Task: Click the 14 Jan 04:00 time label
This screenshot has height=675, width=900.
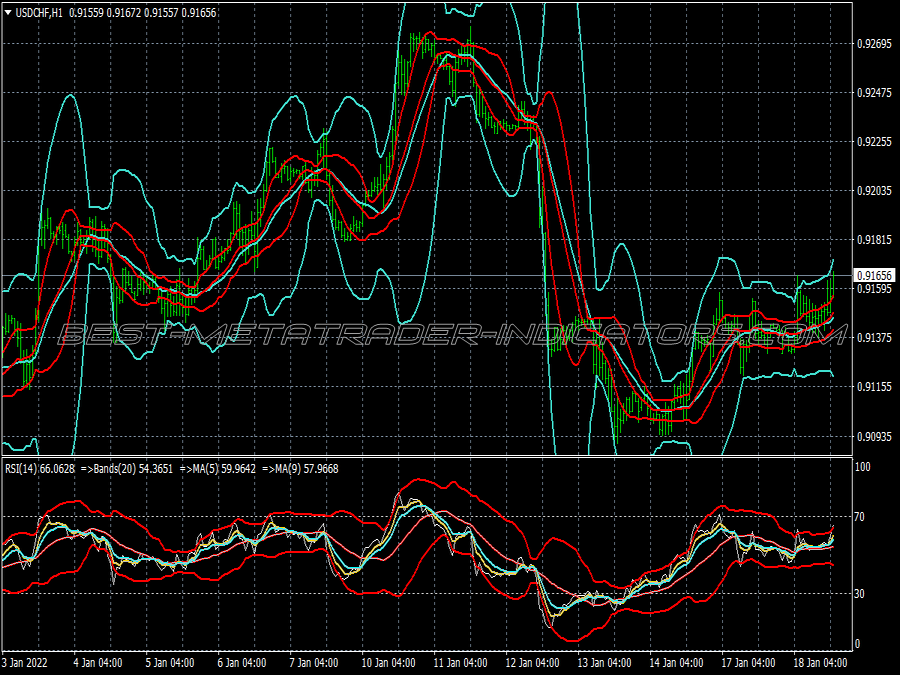Action: 676,662
